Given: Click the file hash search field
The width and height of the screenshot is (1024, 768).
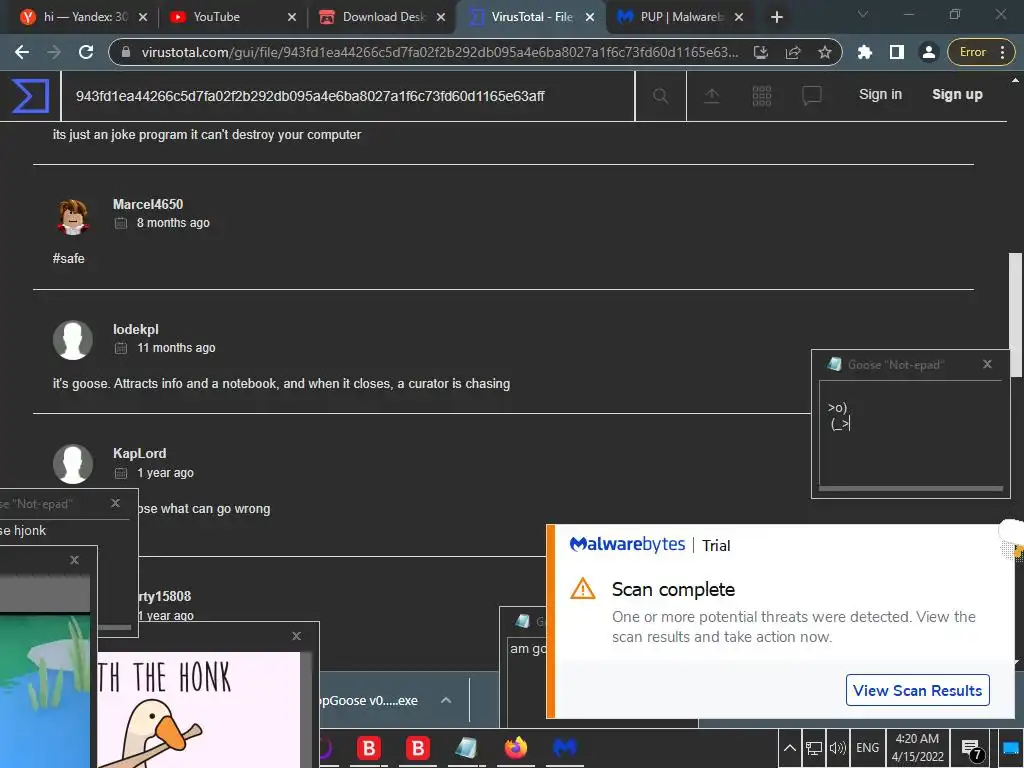Looking at the screenshot, I should [x=348, y=97].
